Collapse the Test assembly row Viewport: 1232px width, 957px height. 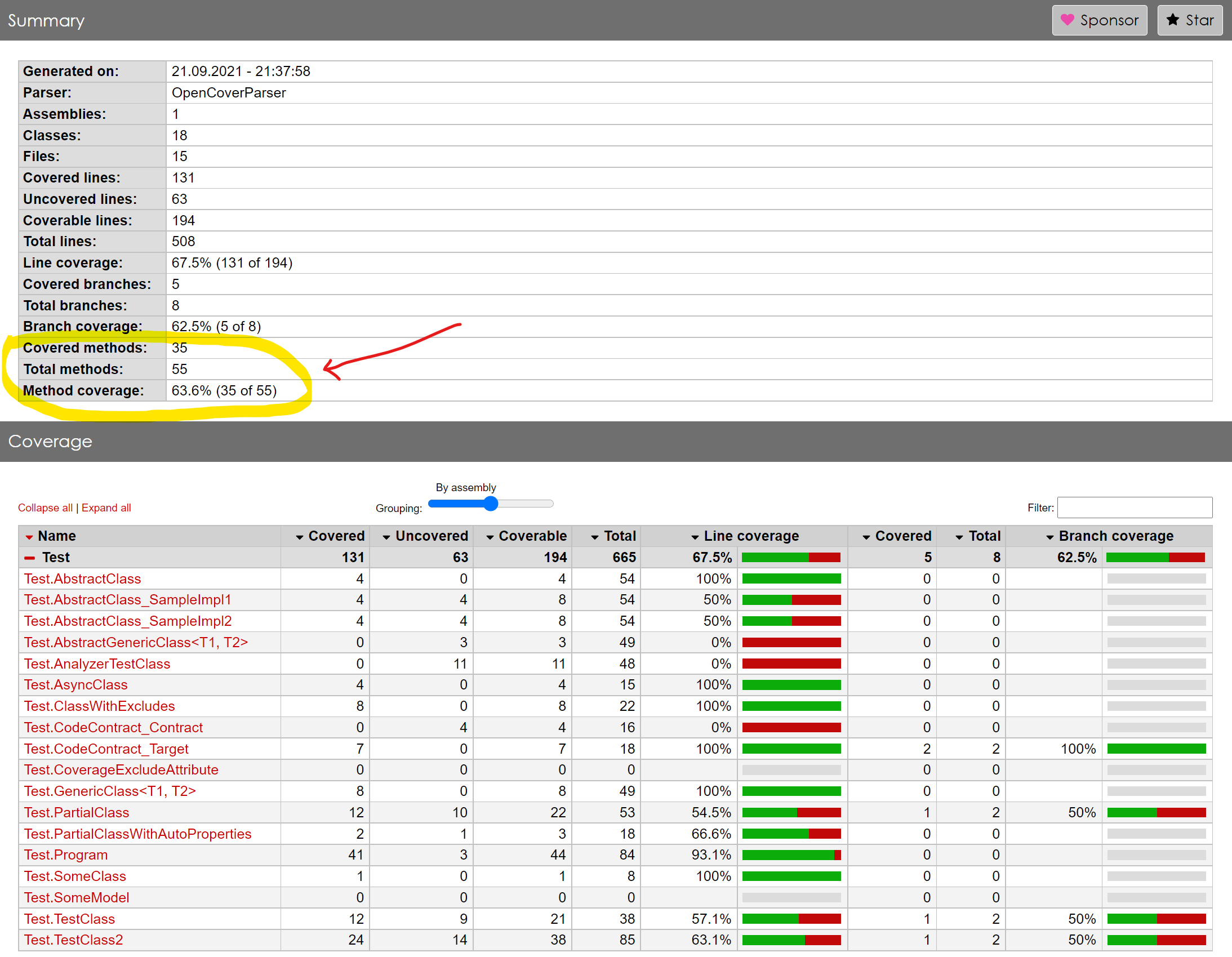pos(29,557)
